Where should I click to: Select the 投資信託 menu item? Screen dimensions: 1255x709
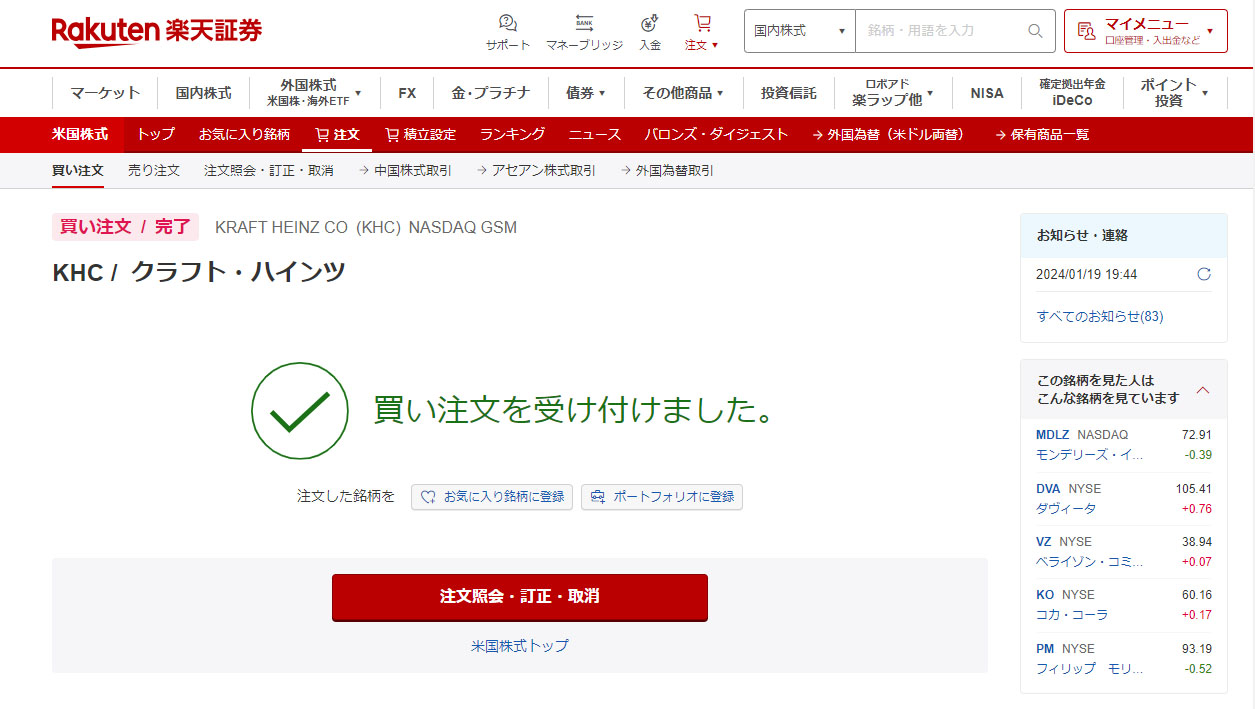pyautogui.click(x=788, y=93)
